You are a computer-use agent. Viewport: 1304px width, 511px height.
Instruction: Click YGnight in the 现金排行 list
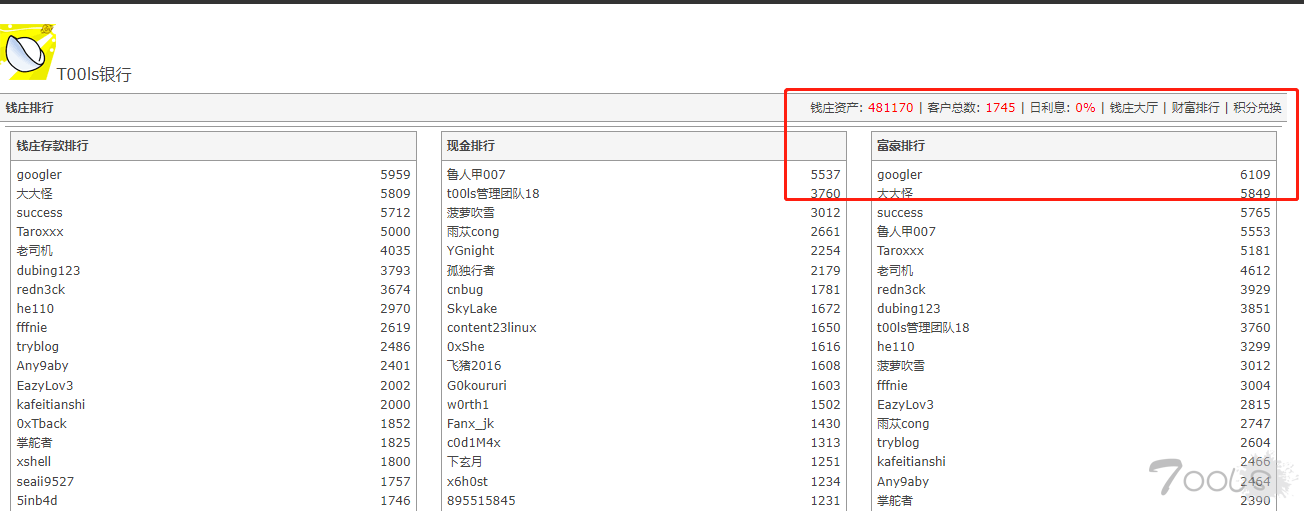(470, 251)
